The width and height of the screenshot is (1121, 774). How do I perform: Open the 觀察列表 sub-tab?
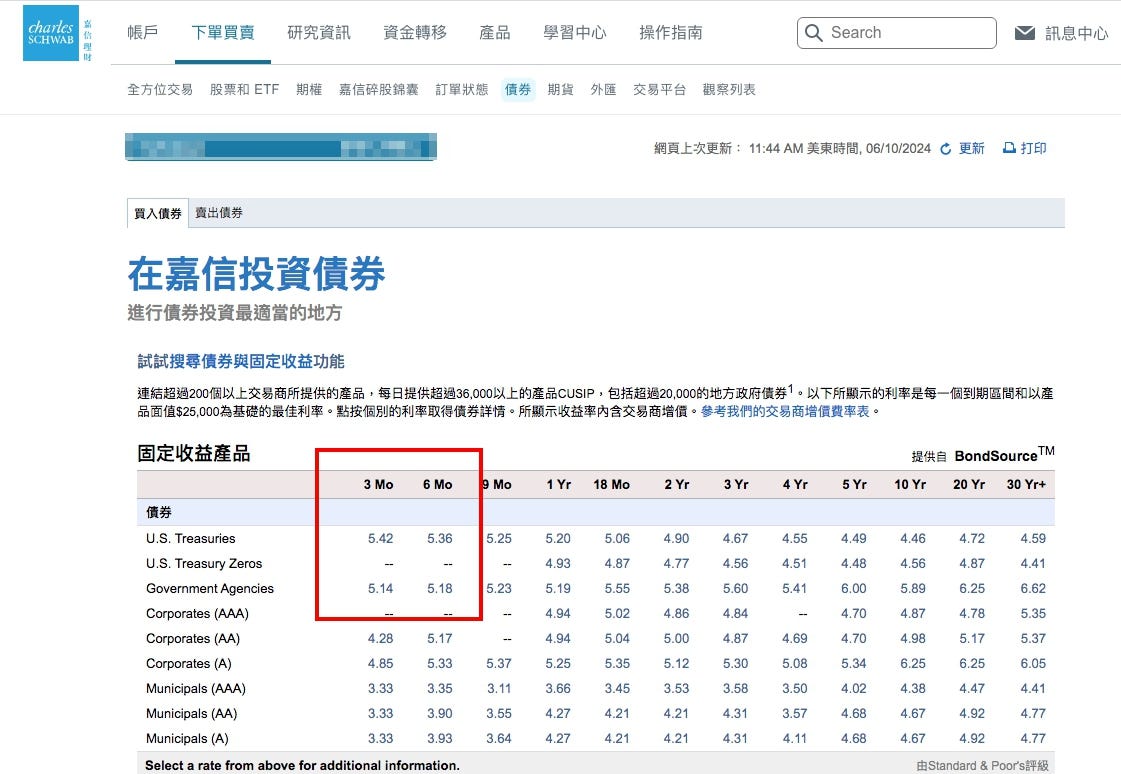coord(730,88)
